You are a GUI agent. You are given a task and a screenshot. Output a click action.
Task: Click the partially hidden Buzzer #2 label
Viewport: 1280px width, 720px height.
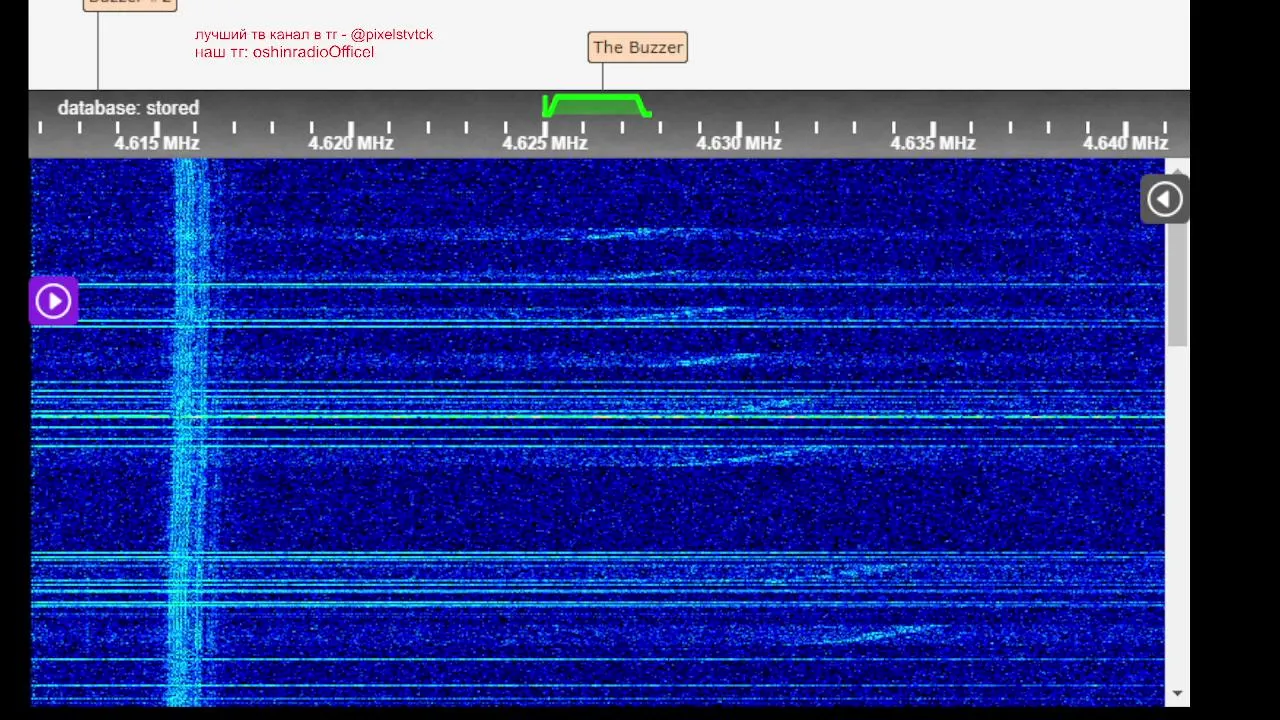point(129,4)
